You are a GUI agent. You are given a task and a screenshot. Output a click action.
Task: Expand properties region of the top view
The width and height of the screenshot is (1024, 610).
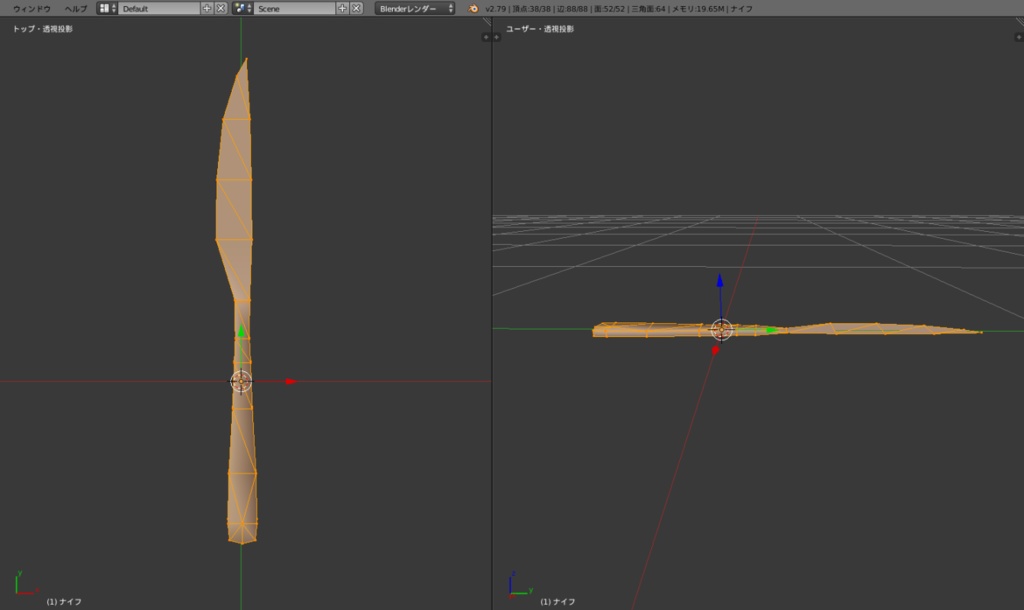click(485, 37)
